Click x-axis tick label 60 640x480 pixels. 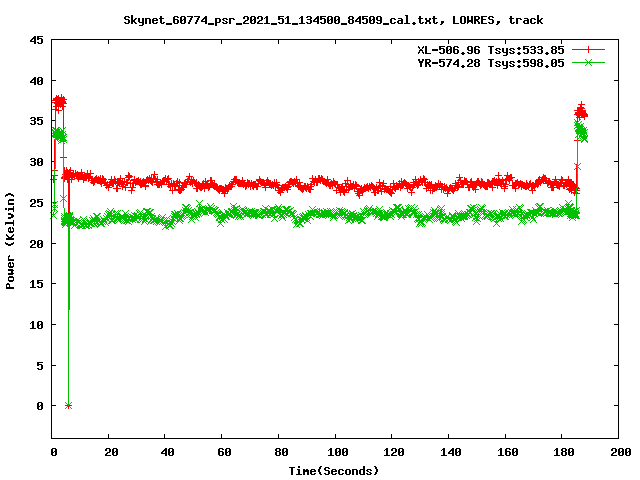224,452
